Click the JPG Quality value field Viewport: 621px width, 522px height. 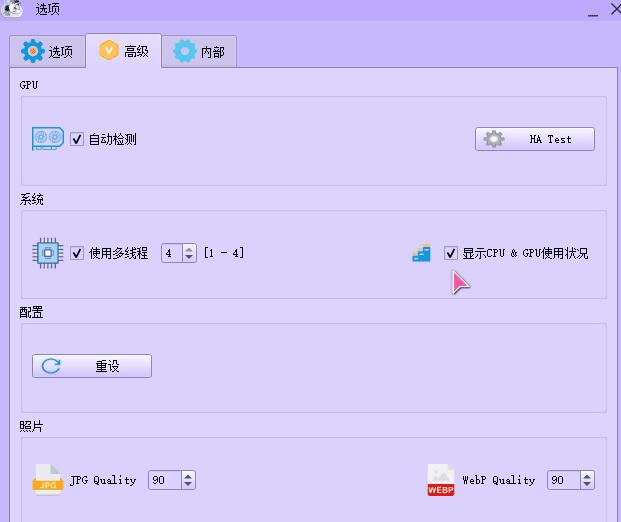(165, 480)
